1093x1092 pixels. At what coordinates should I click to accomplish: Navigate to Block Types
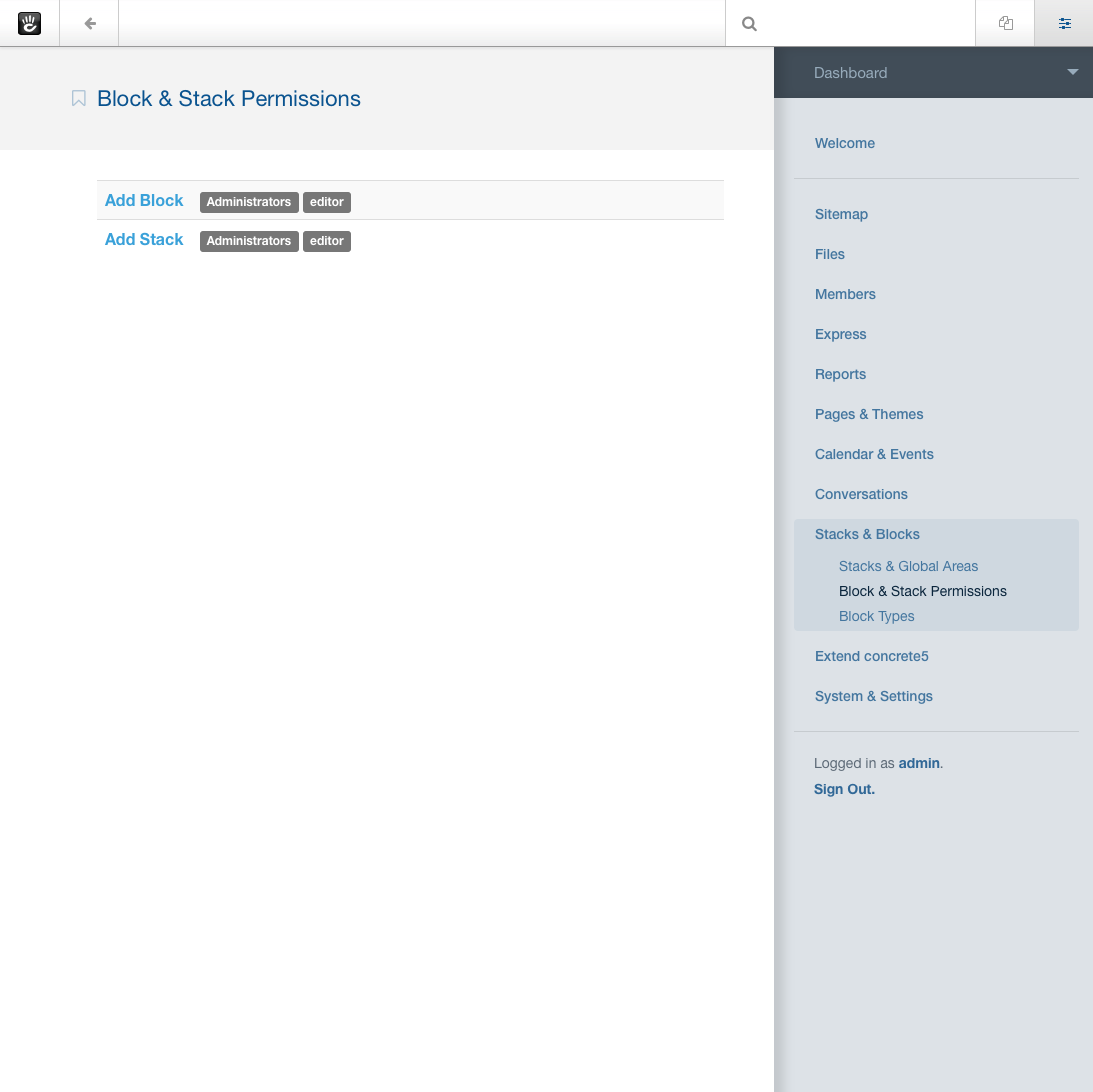876,616
